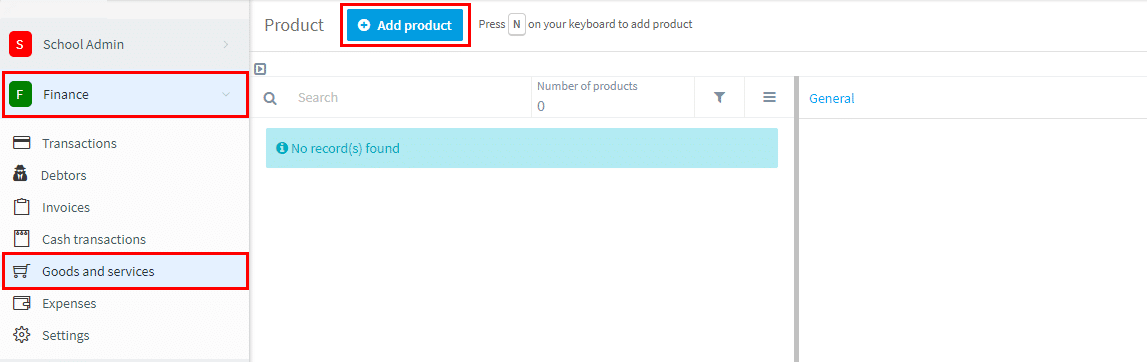Open the Invoices link in sidebar
This screenshot has width=1147, height=362.
[66, 208]
